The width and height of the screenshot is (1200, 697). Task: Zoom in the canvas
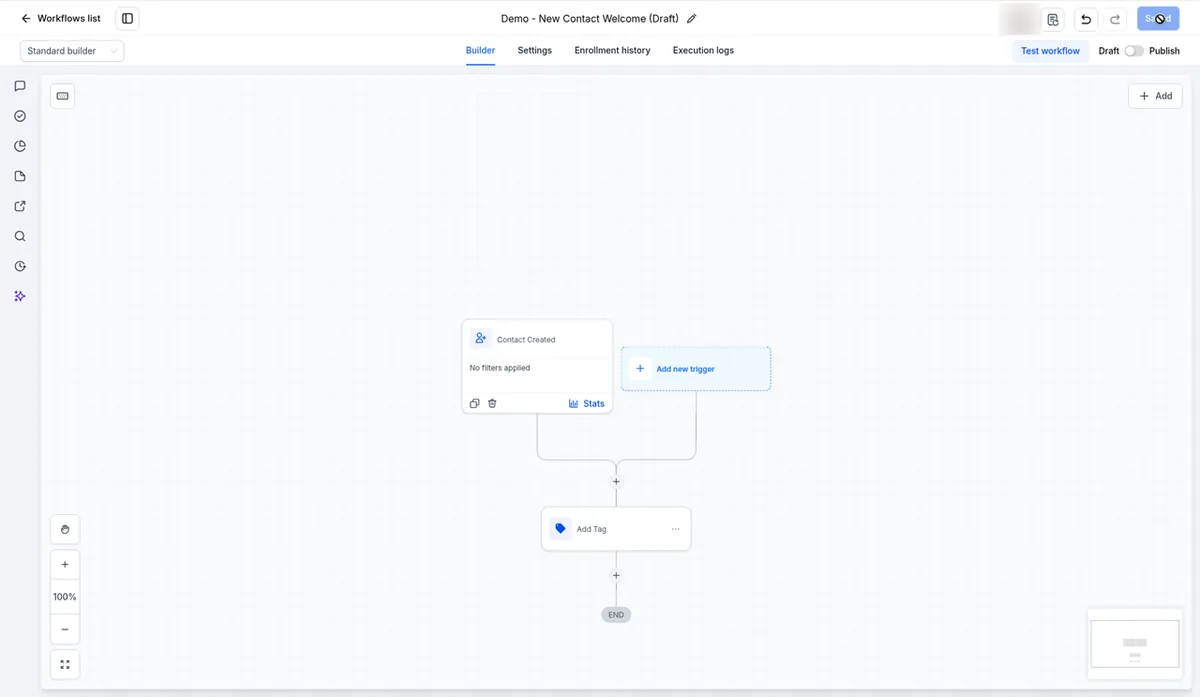click(x=65, y=565)
